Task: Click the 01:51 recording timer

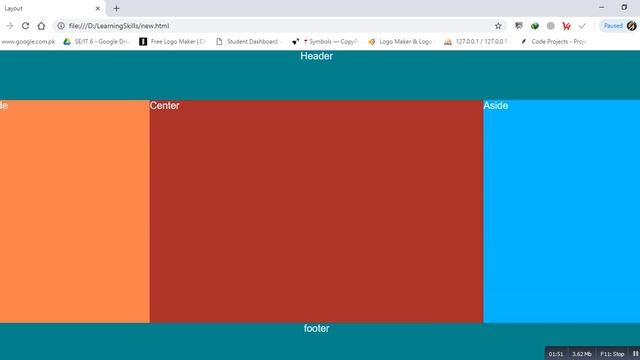Action: (556, 354)
